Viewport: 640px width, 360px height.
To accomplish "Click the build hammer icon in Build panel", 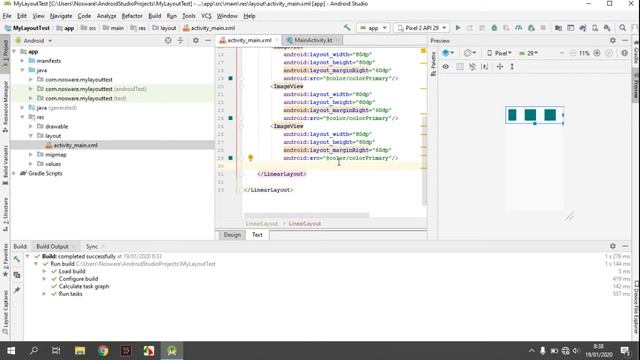I will point(17,259).
